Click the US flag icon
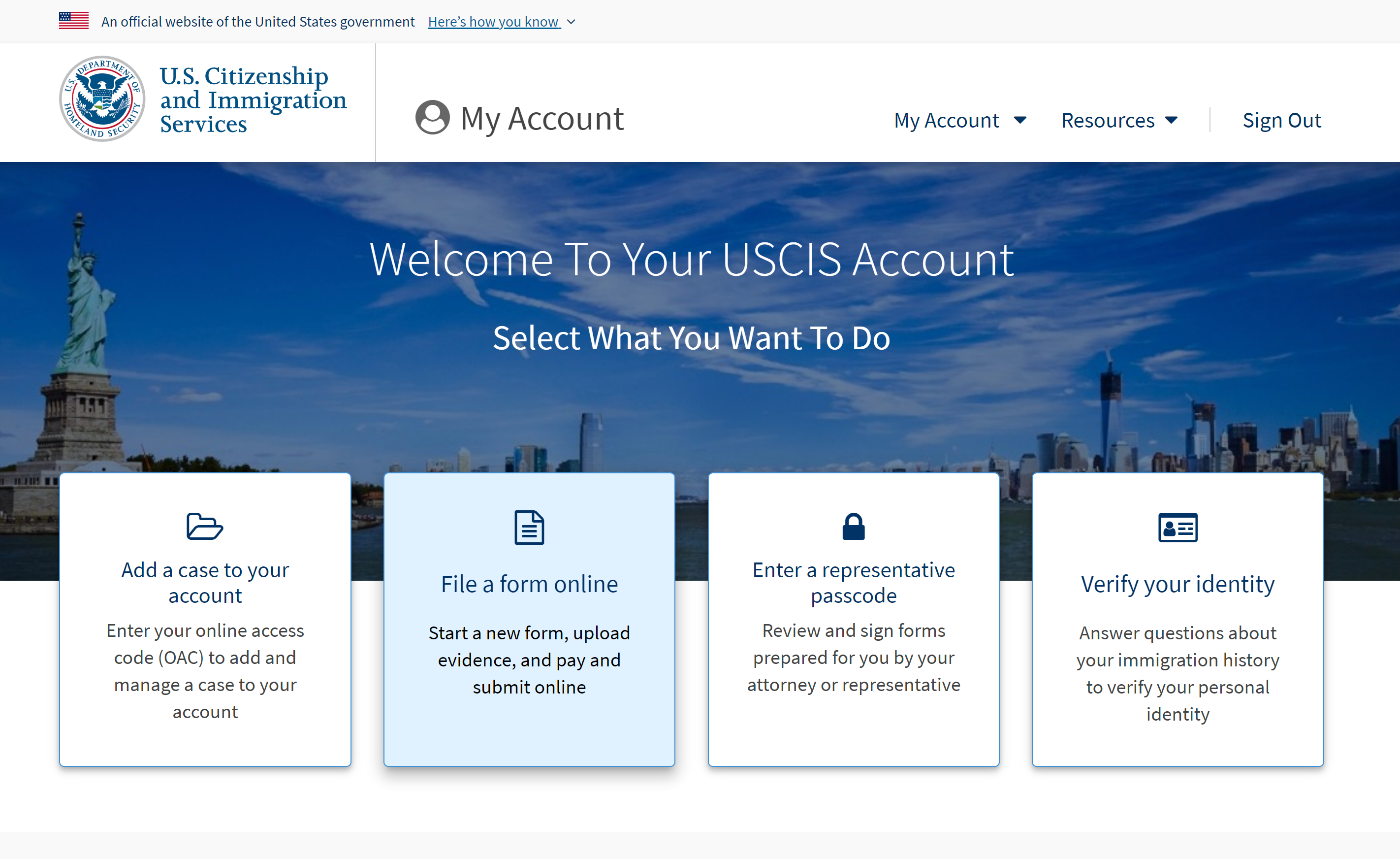 73,21
